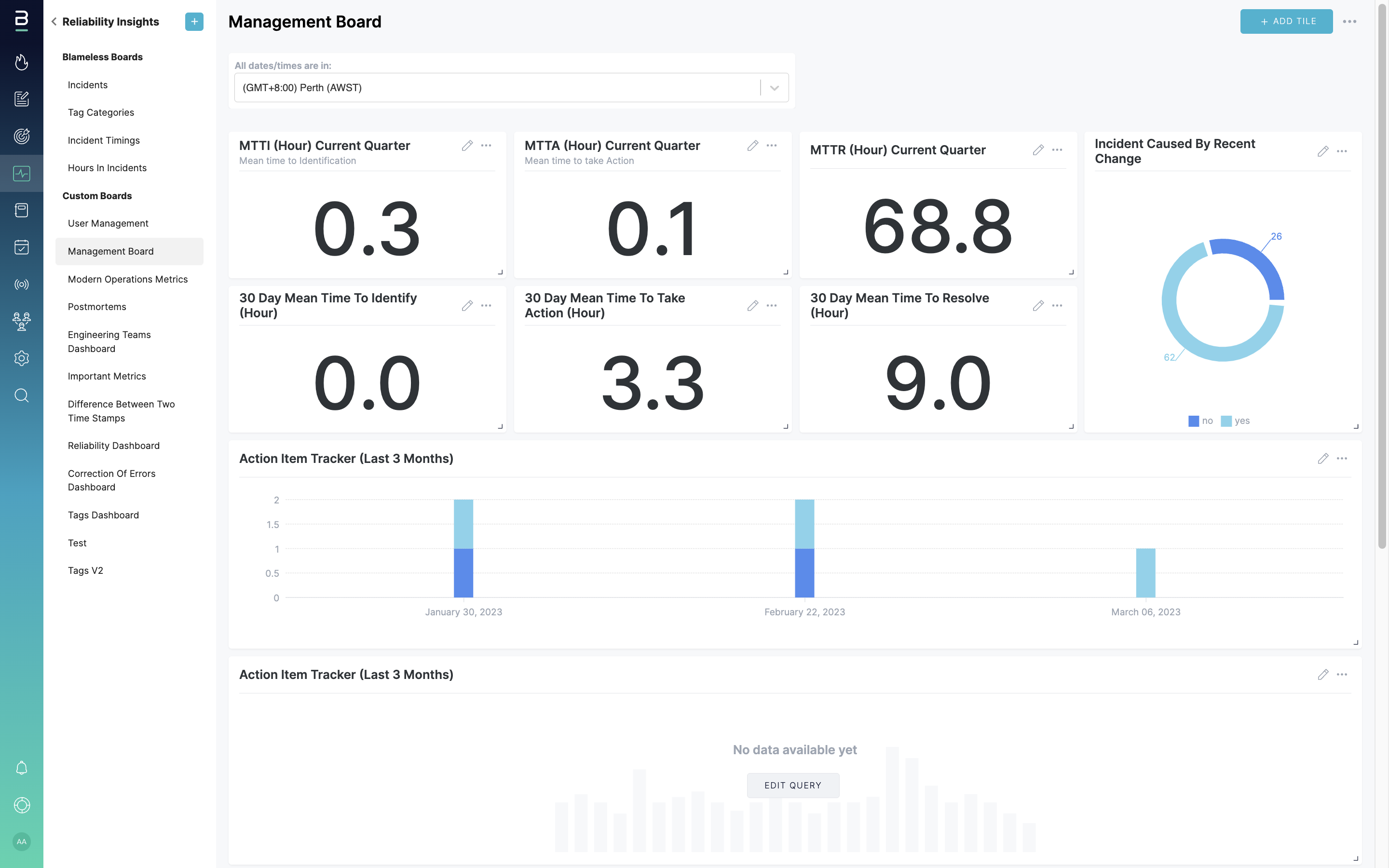Open the search magnifier sidebar icon

pos(21,395)
